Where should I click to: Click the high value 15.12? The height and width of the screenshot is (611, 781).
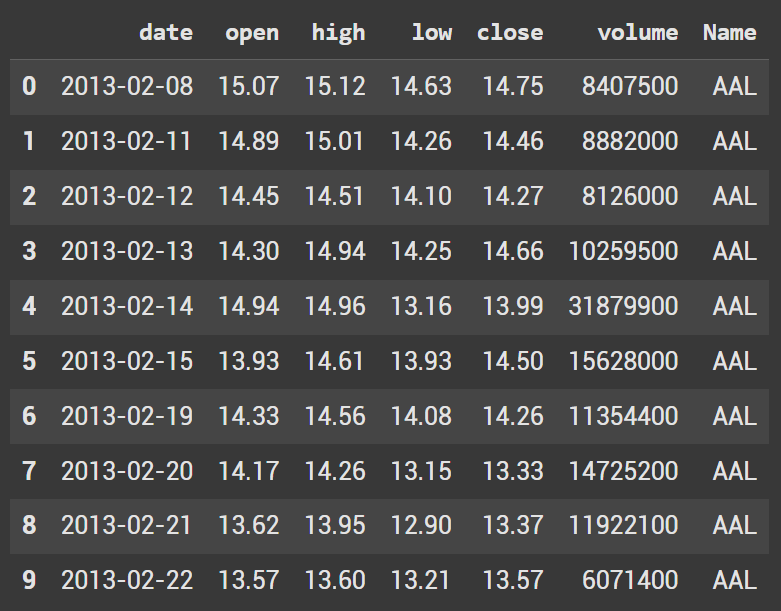(335, 86)
